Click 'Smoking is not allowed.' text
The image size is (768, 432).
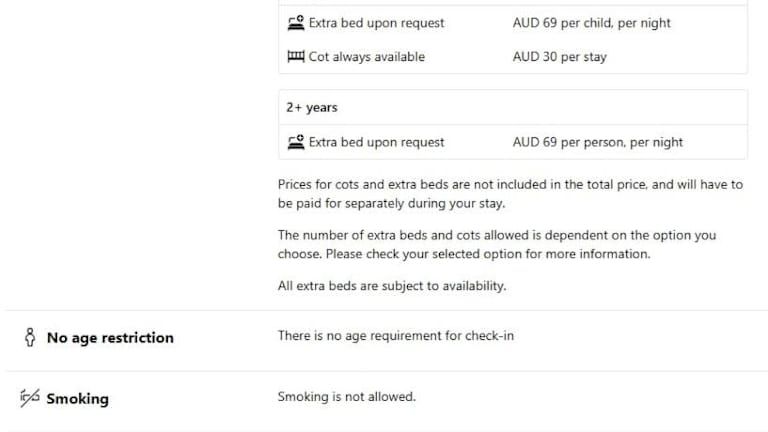[346, 397]
